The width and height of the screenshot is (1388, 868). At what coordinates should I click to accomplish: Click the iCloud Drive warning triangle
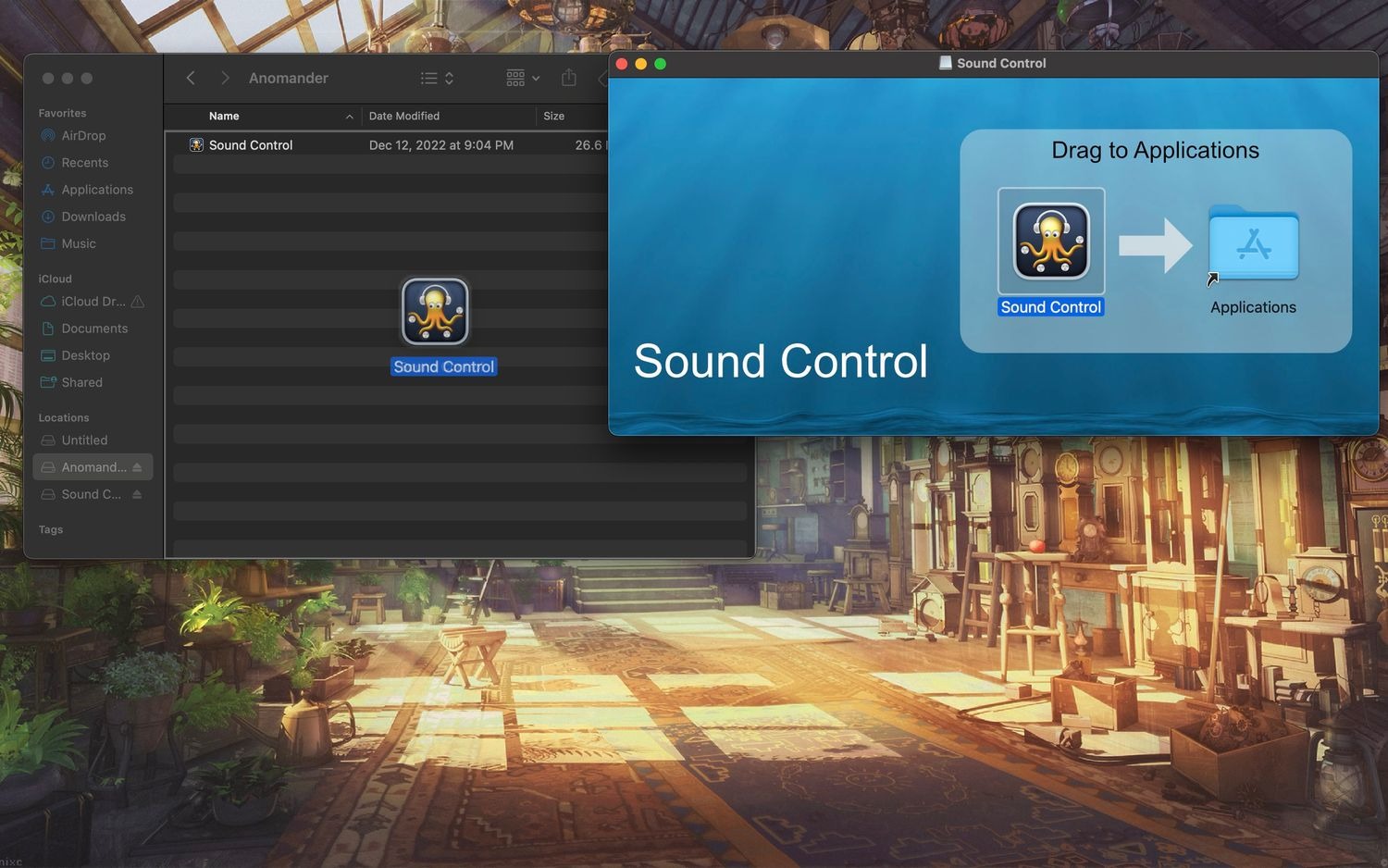point(138,302)
